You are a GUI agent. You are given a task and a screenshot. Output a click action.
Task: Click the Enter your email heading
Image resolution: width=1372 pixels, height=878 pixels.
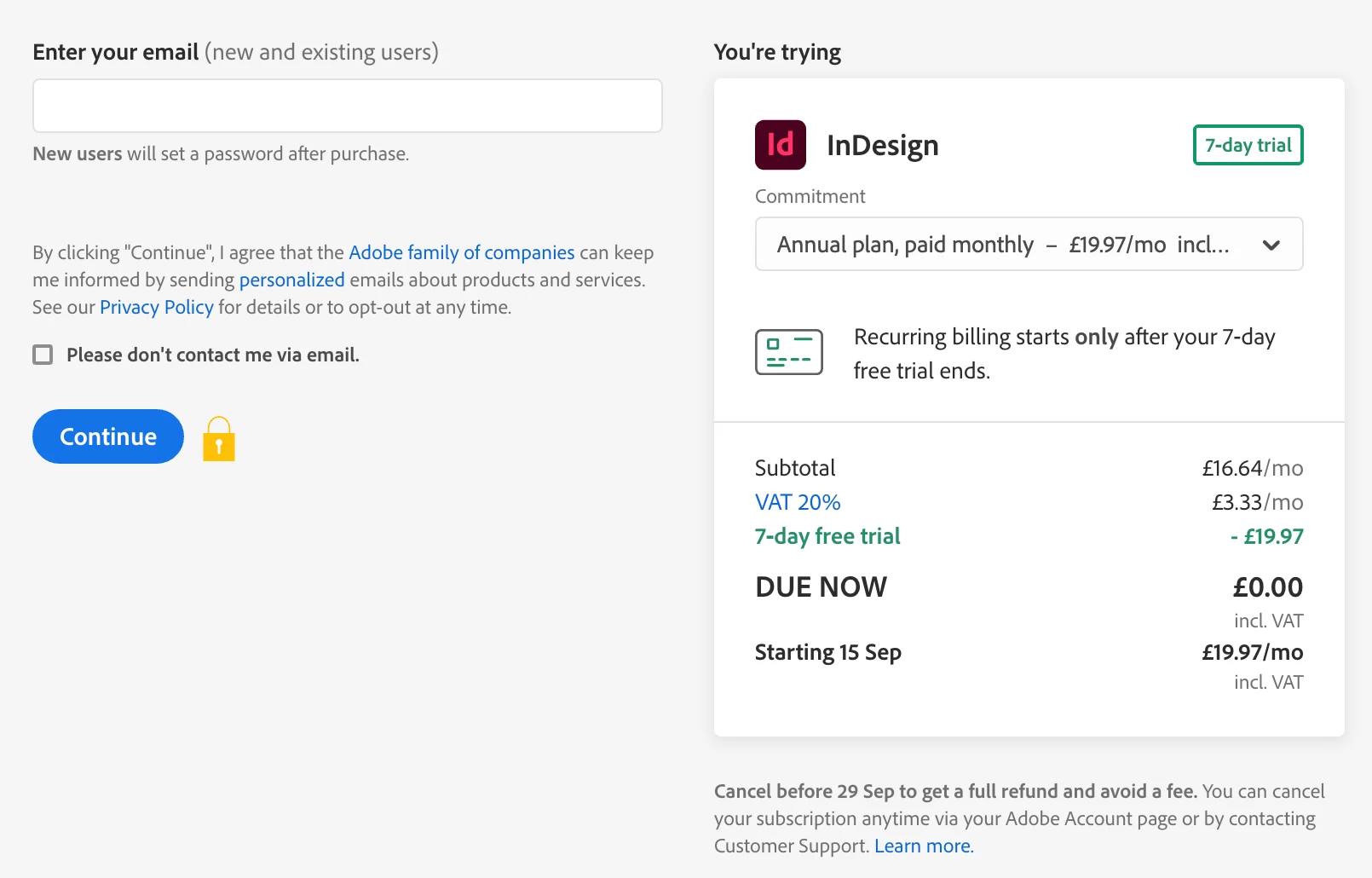pyautogui.click(x=116, y=52)
